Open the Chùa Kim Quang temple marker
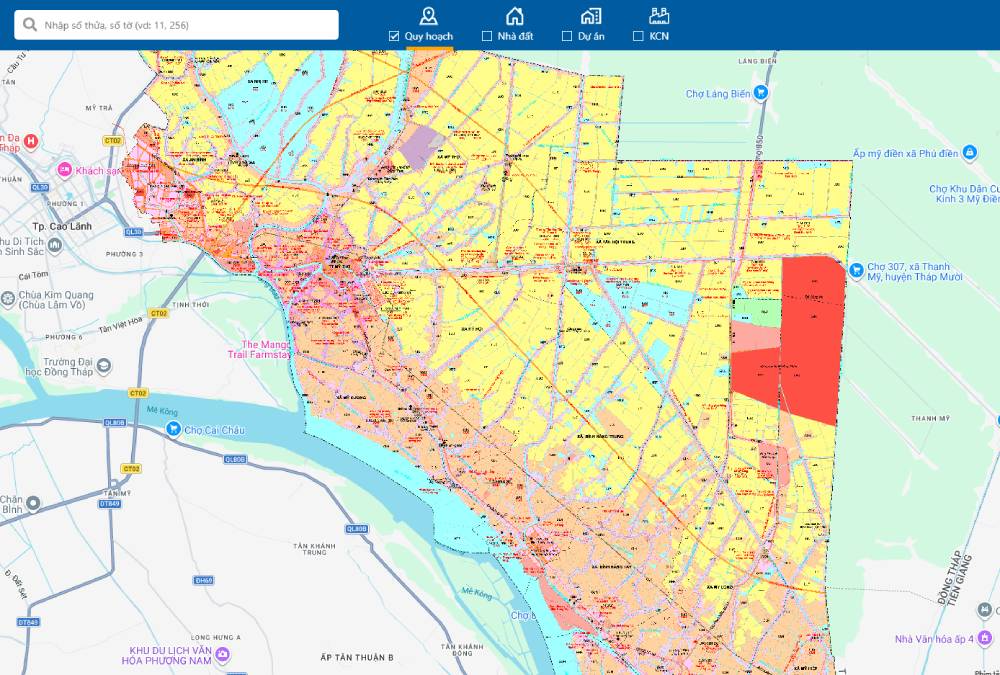Image resolution: width=1000 pixels, height=675 pixels. 8,299
